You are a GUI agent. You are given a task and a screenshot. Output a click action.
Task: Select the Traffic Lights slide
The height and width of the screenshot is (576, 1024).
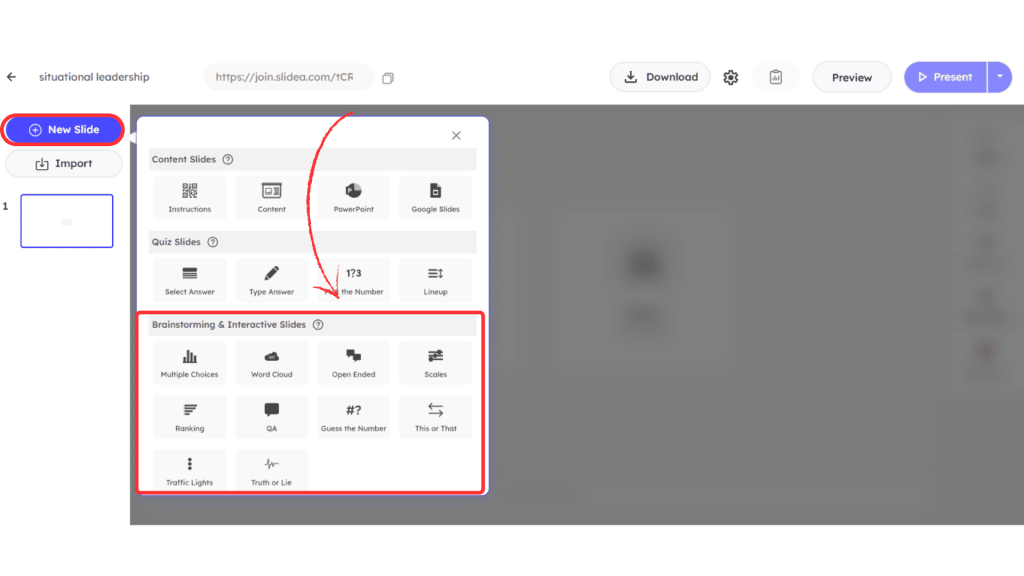click(x=190, y=470)
